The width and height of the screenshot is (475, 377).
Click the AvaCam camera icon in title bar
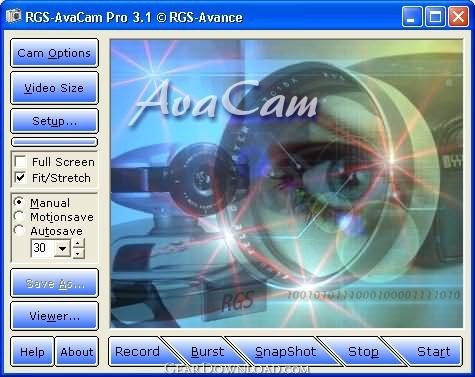[x=14, y=17]
